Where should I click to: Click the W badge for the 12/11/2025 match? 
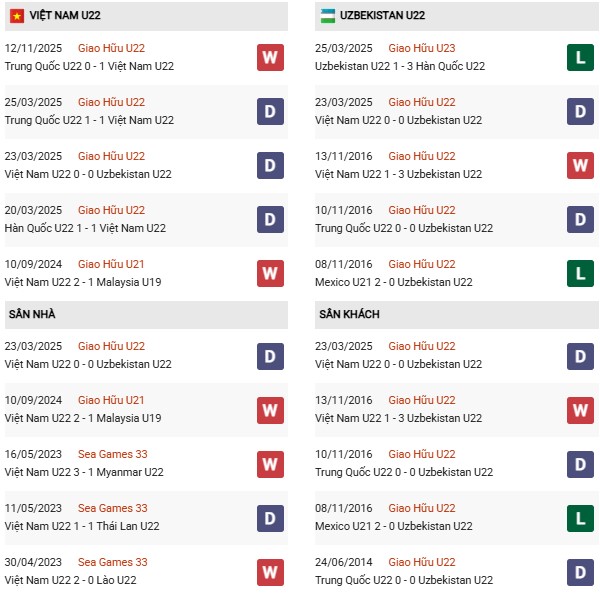(270, 57)
